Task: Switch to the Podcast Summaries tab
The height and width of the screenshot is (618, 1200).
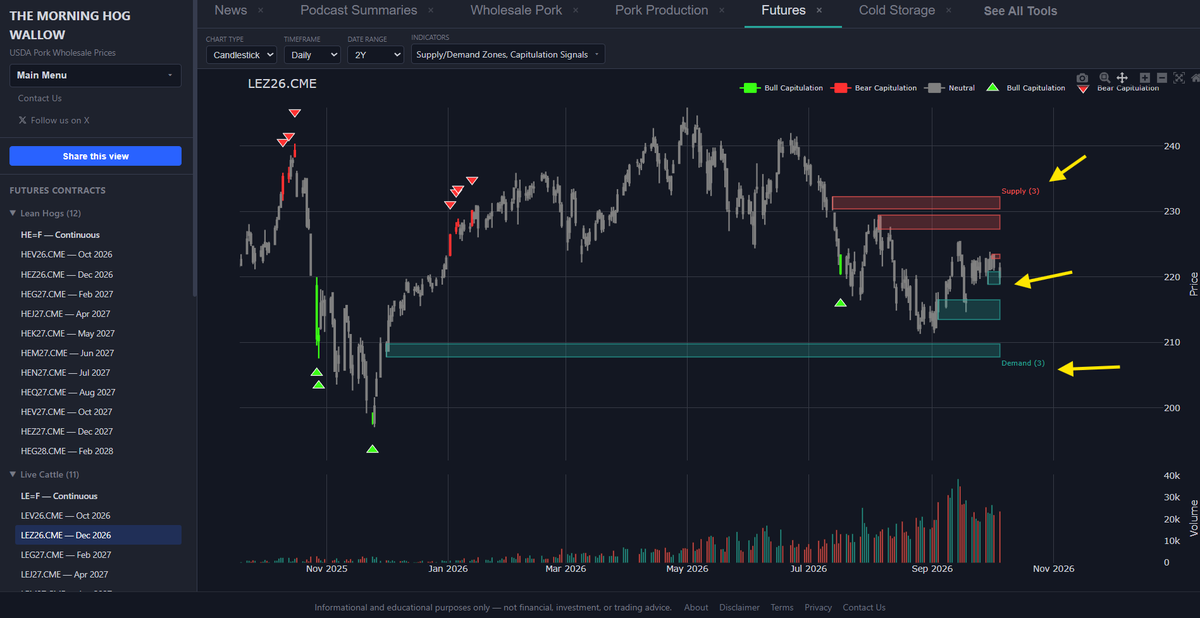Action: (x=359, y=10)
